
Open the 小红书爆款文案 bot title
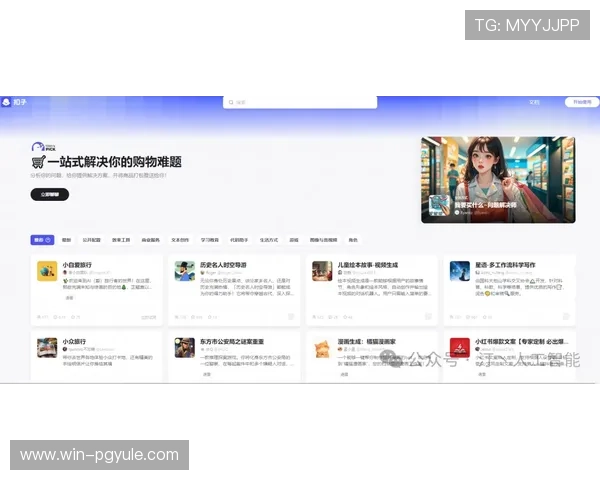coord(522,341)
